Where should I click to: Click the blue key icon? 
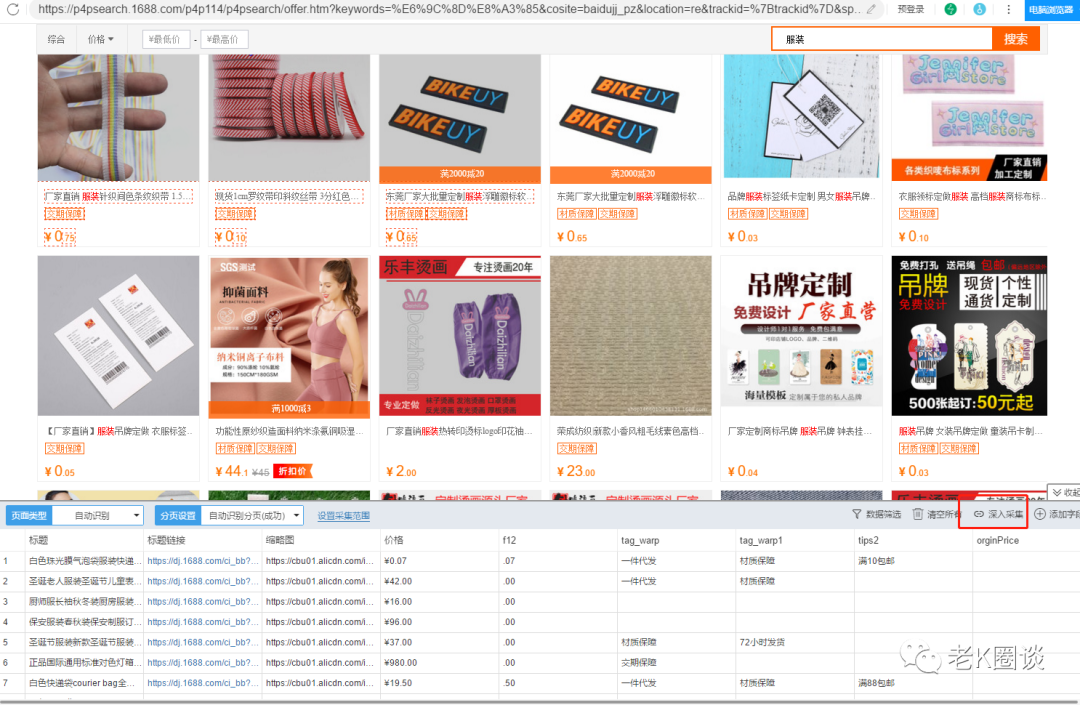coord(979,10)
